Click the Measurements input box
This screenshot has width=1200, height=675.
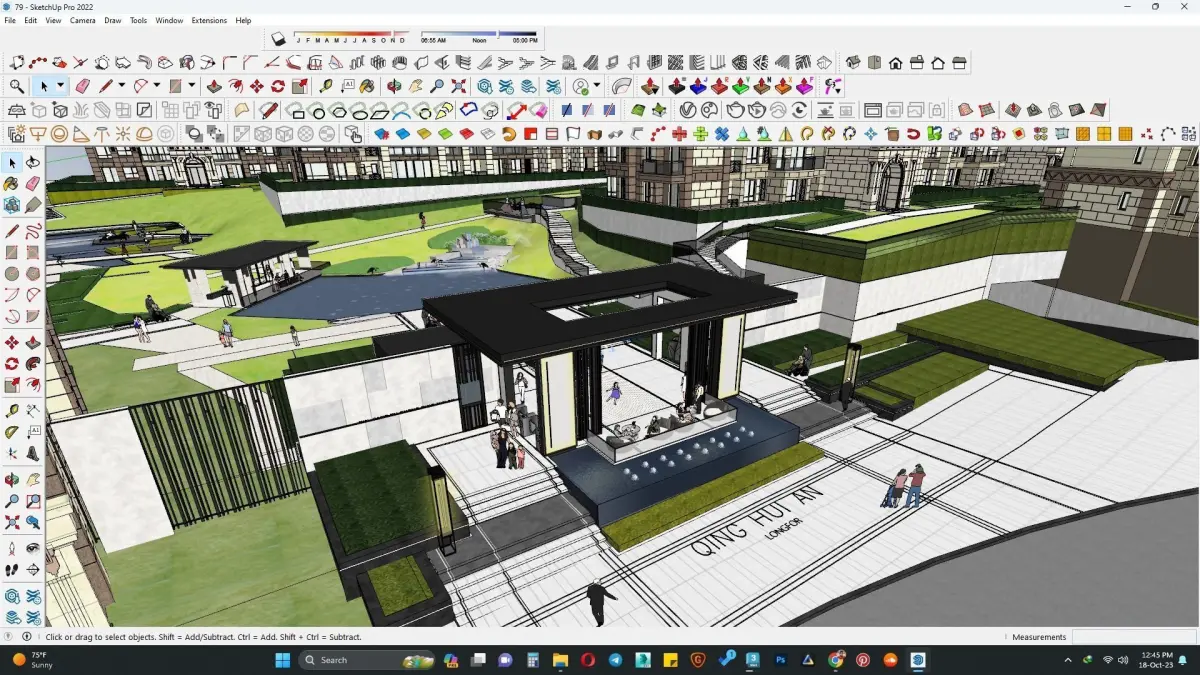pyautogui.click(x=1133, y=637)
